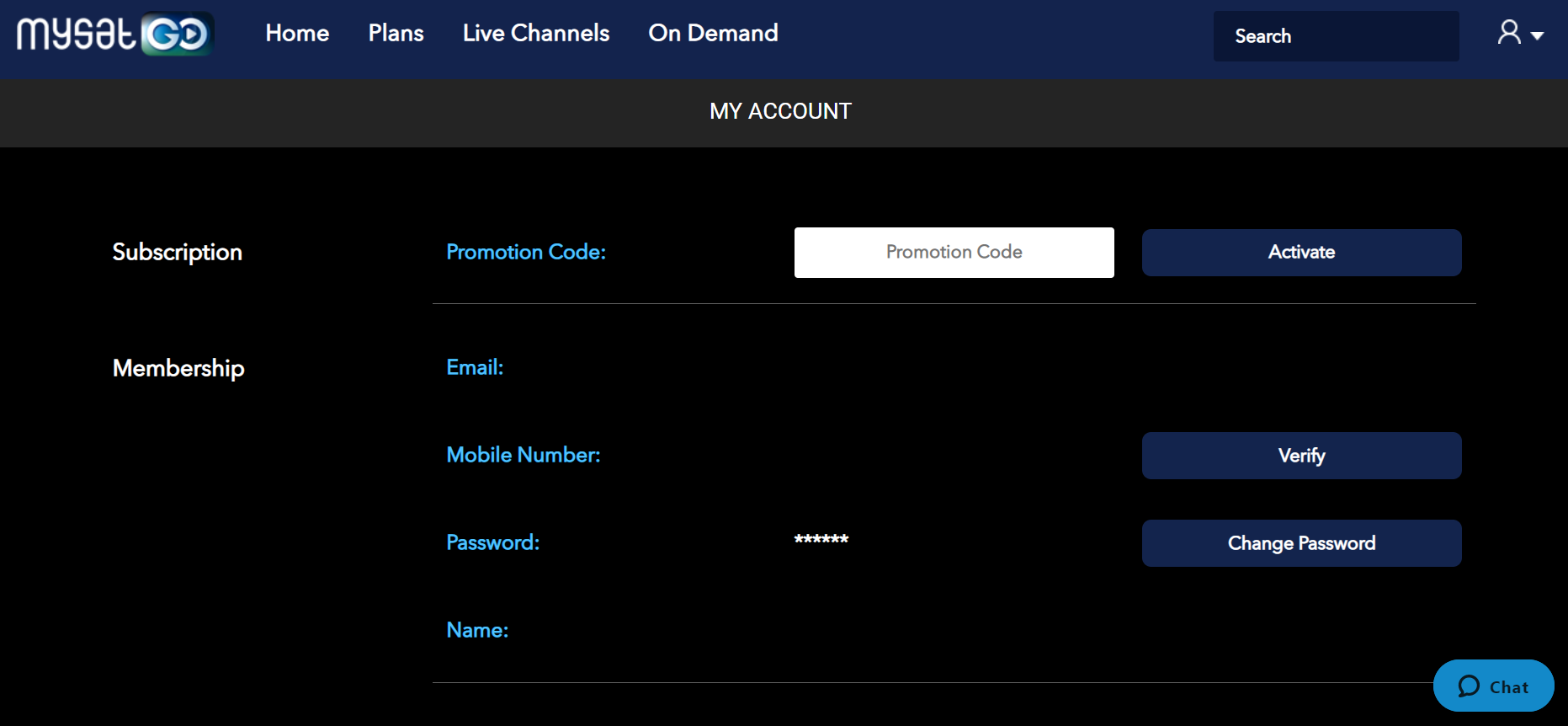Screen dimensions: 1568x726
Task: Click the Name field label
Action: [x=477, y=630]
